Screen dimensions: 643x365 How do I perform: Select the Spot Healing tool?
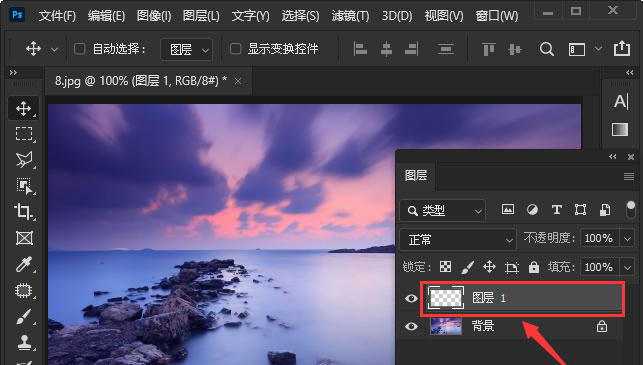(x=23, y=290)
